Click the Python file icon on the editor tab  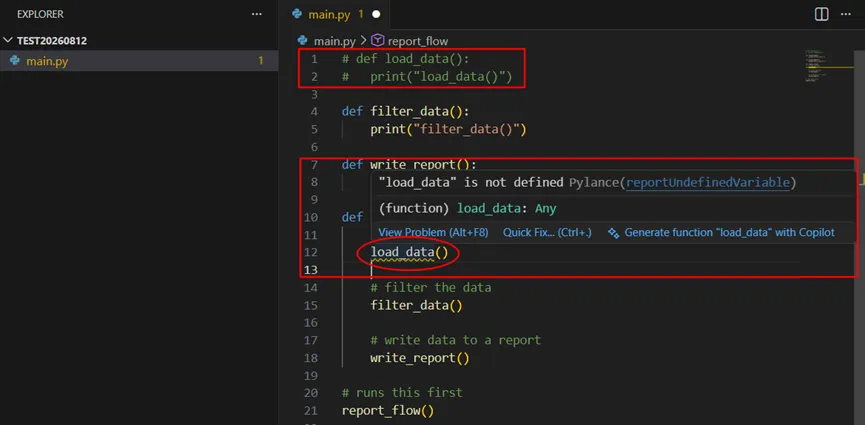[x=297, y=14]
